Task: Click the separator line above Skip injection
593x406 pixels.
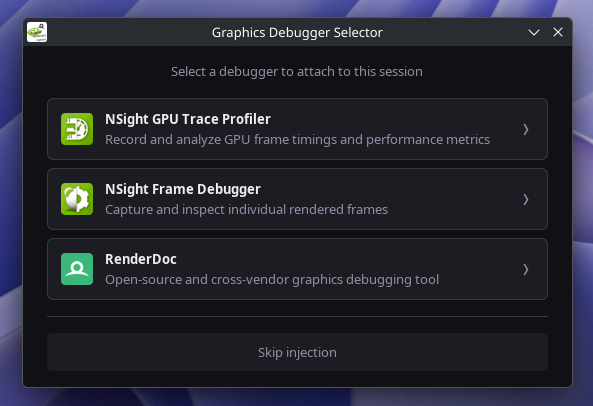Action: 297,316
